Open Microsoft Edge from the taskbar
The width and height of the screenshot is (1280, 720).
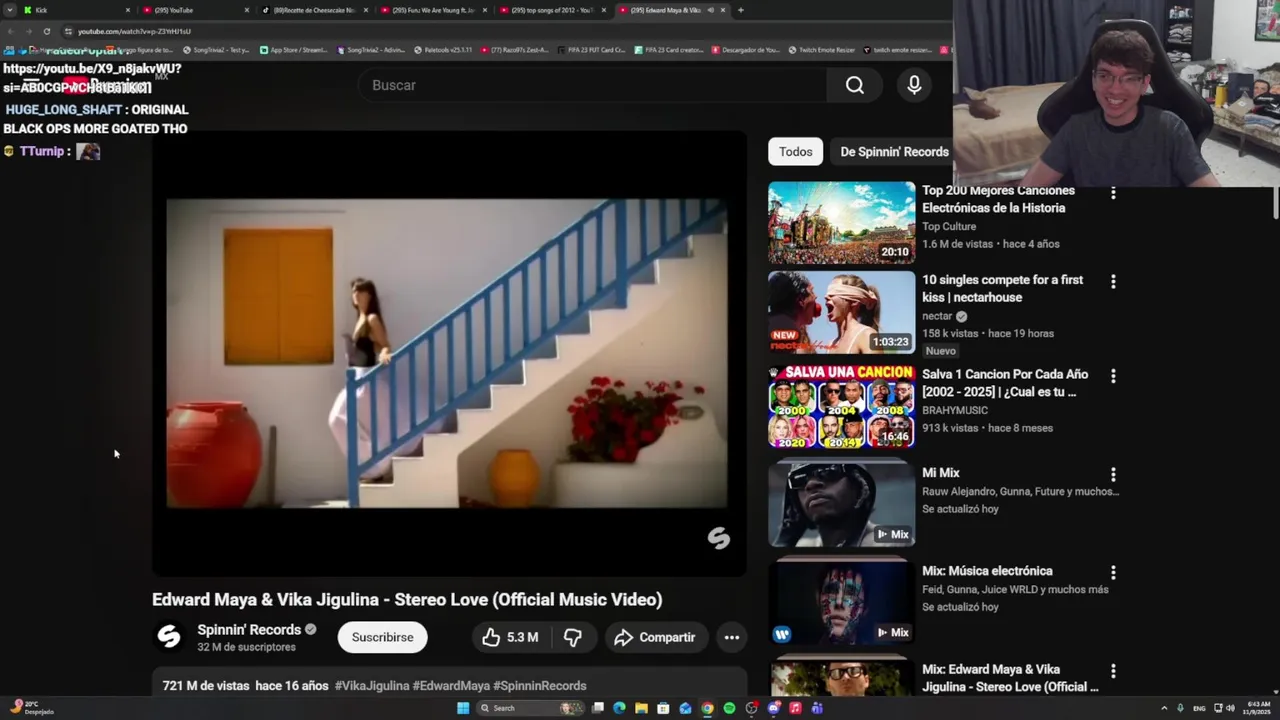[x=619, y=708]
